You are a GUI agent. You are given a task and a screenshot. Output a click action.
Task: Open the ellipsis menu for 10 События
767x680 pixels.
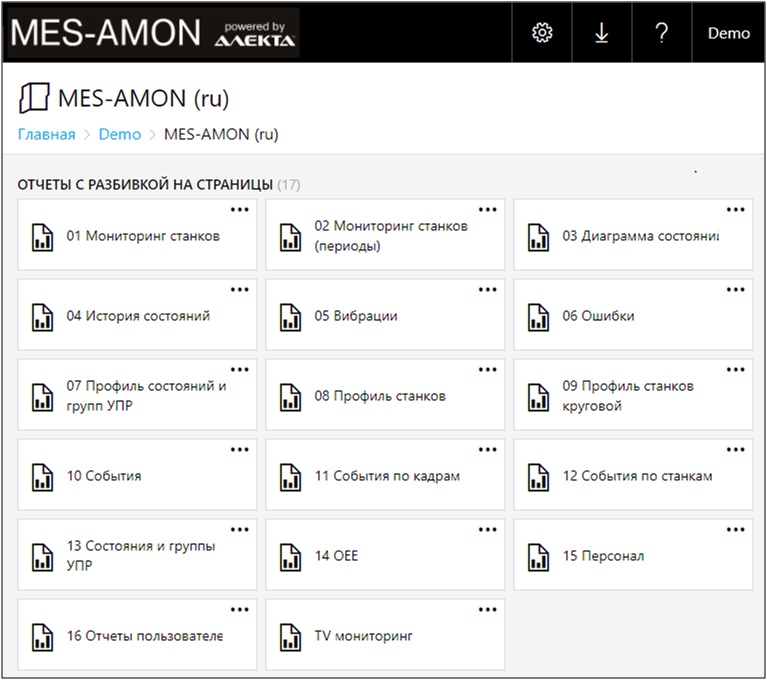[240, 450]
